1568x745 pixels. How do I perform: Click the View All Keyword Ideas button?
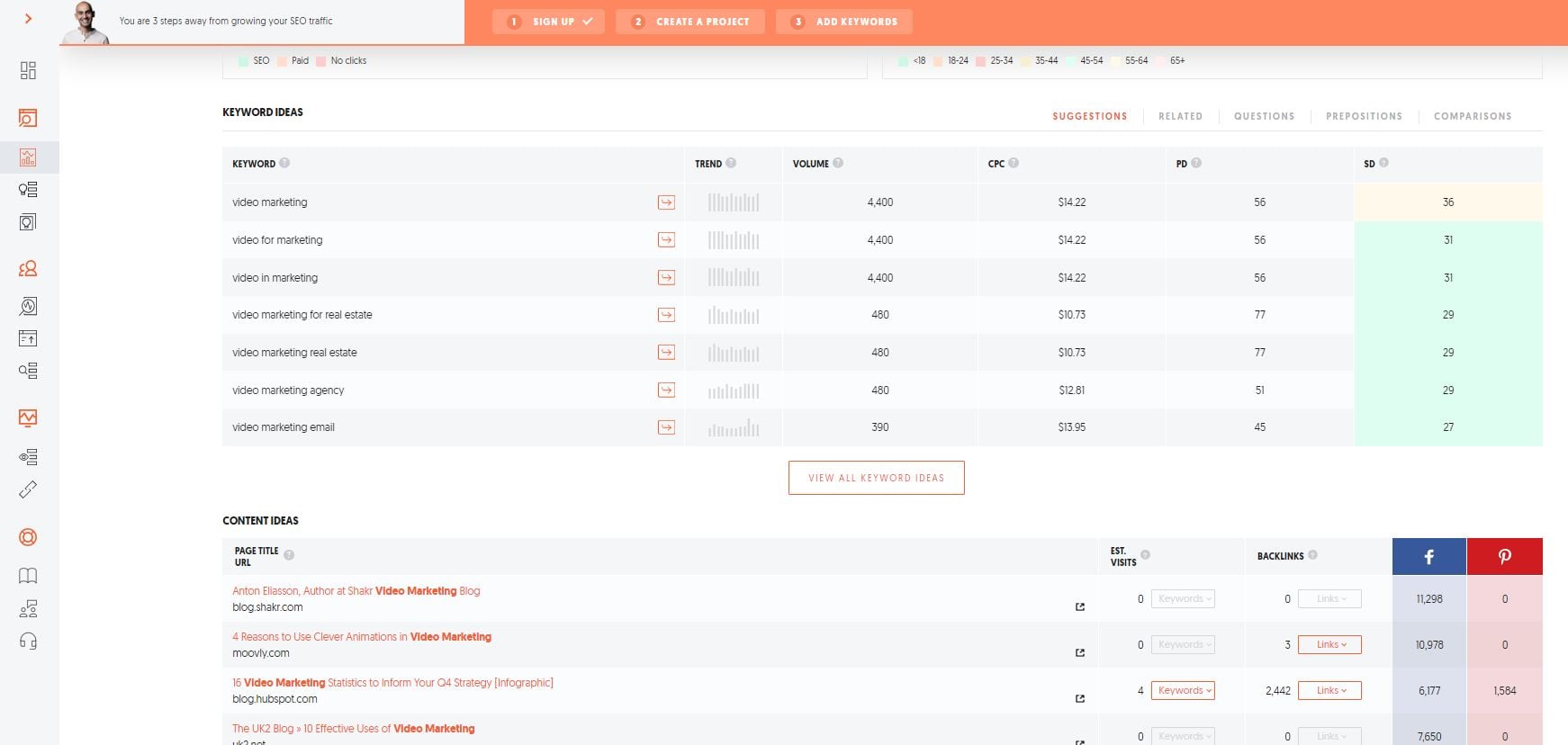tap(876, 478)
